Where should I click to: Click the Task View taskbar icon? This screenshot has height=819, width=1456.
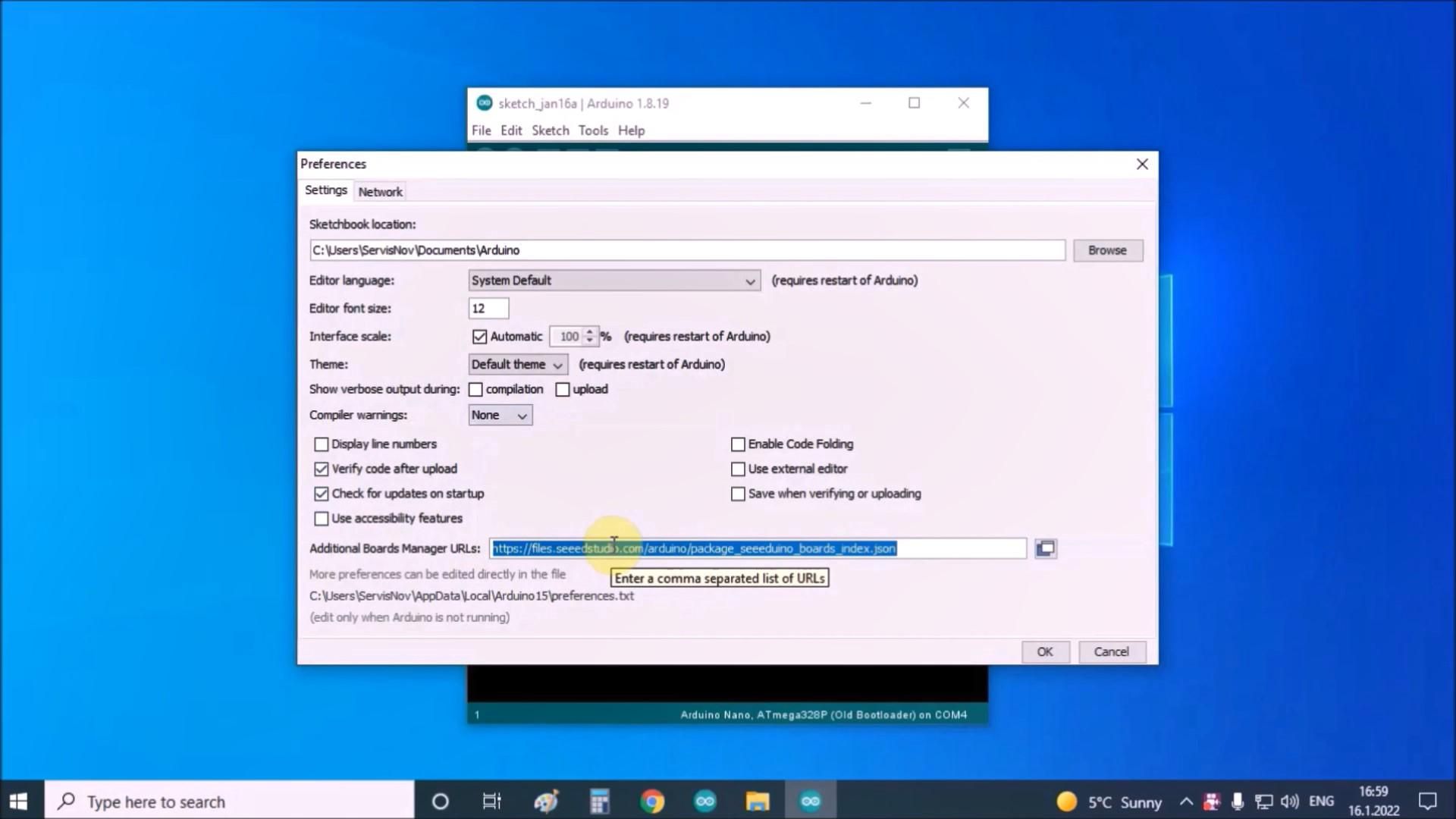coord(492,802)
